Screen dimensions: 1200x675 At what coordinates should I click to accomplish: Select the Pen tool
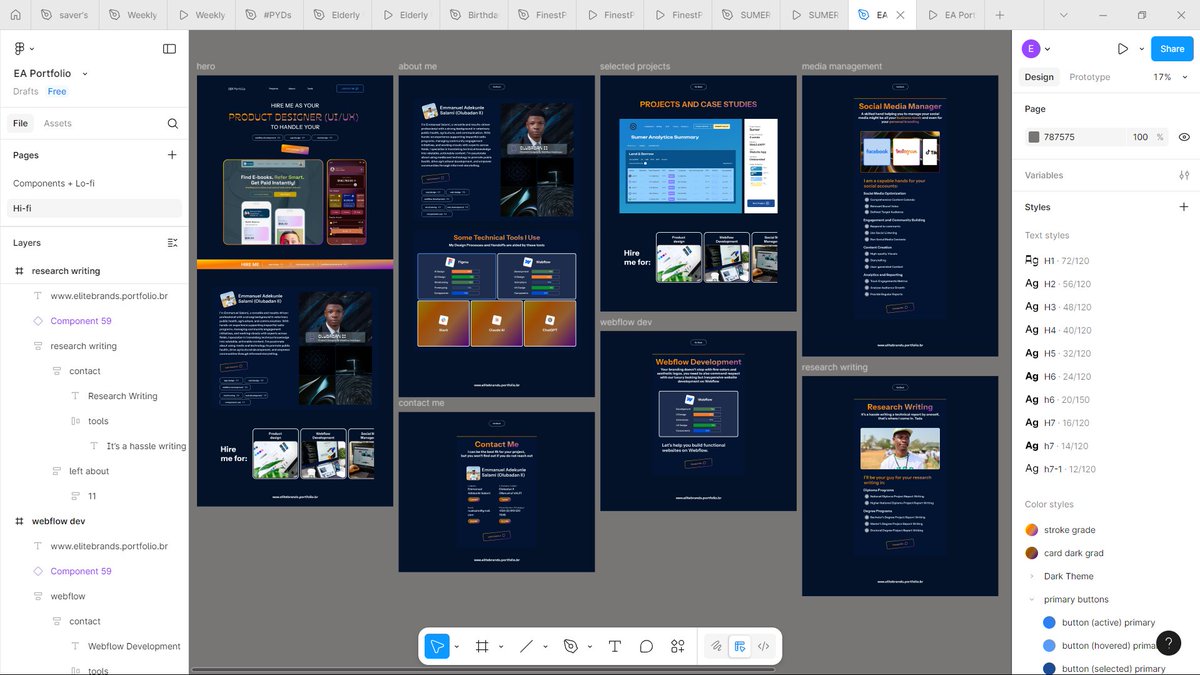[571, 646]
